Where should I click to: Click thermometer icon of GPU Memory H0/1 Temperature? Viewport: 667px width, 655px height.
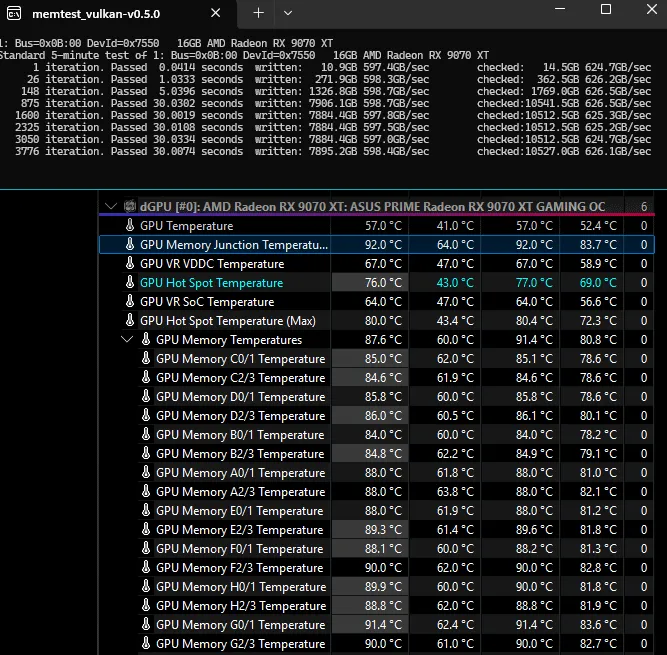tap(146, 587)
